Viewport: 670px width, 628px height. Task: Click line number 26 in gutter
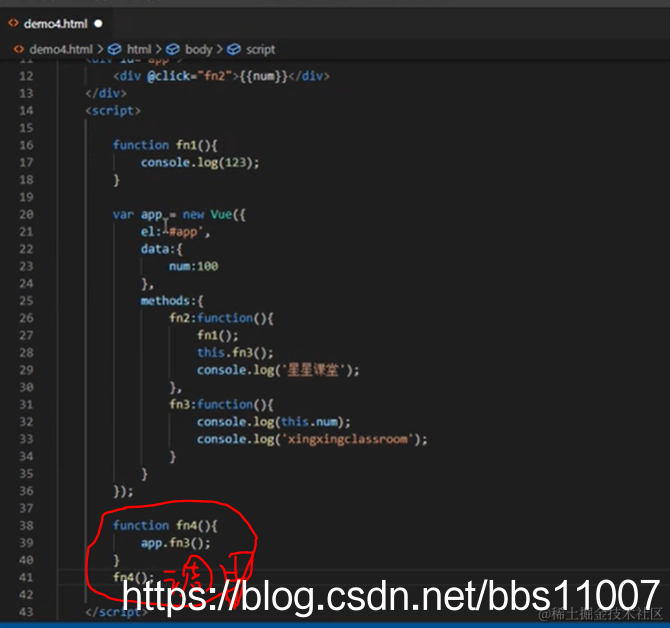26,318
